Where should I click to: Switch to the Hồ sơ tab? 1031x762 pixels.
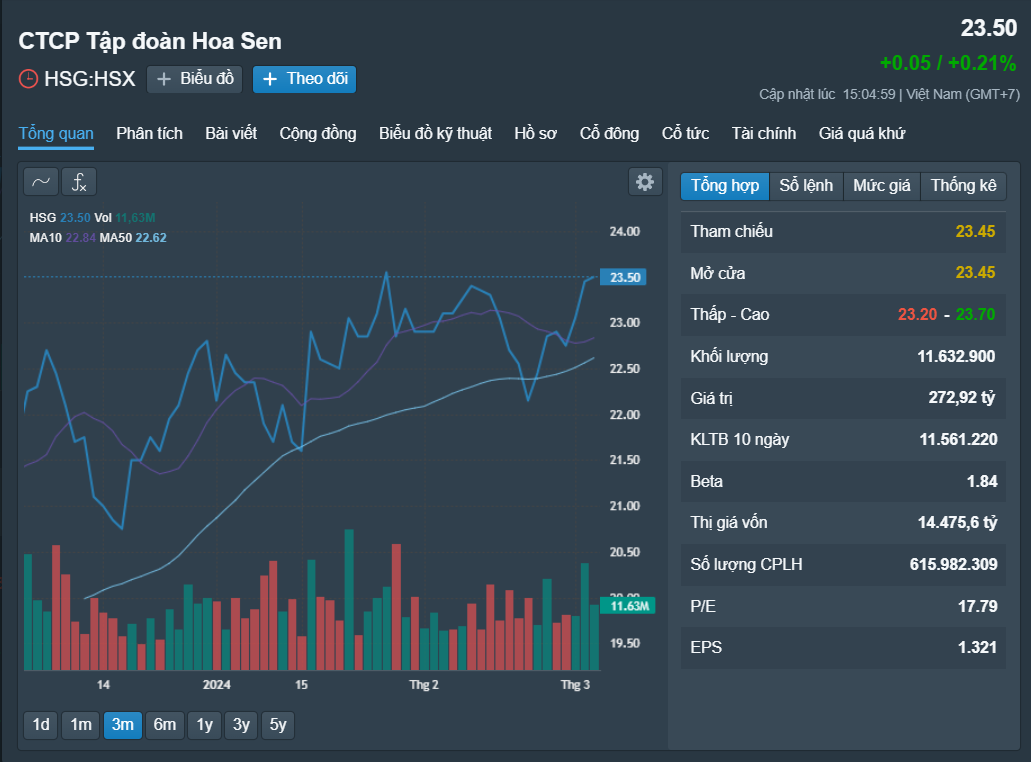click(535, 133)
